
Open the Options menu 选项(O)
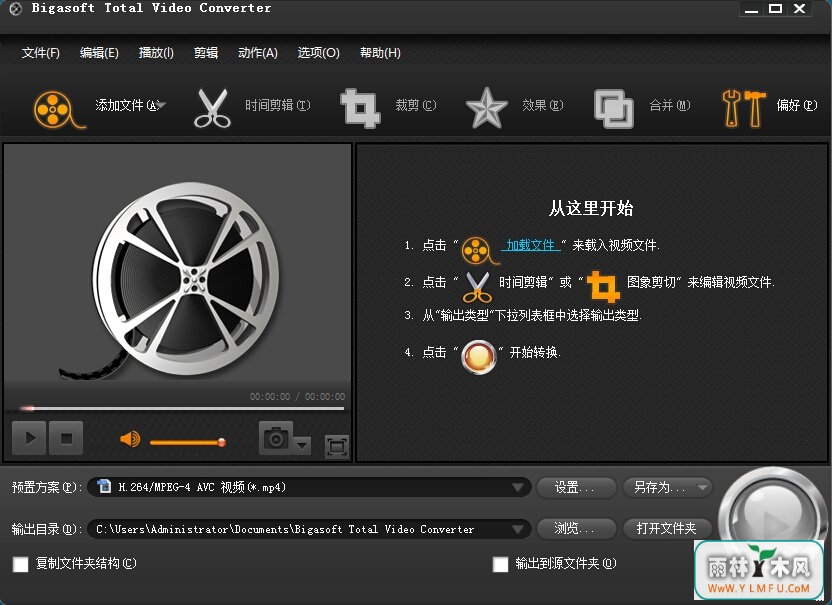[318, 53]
